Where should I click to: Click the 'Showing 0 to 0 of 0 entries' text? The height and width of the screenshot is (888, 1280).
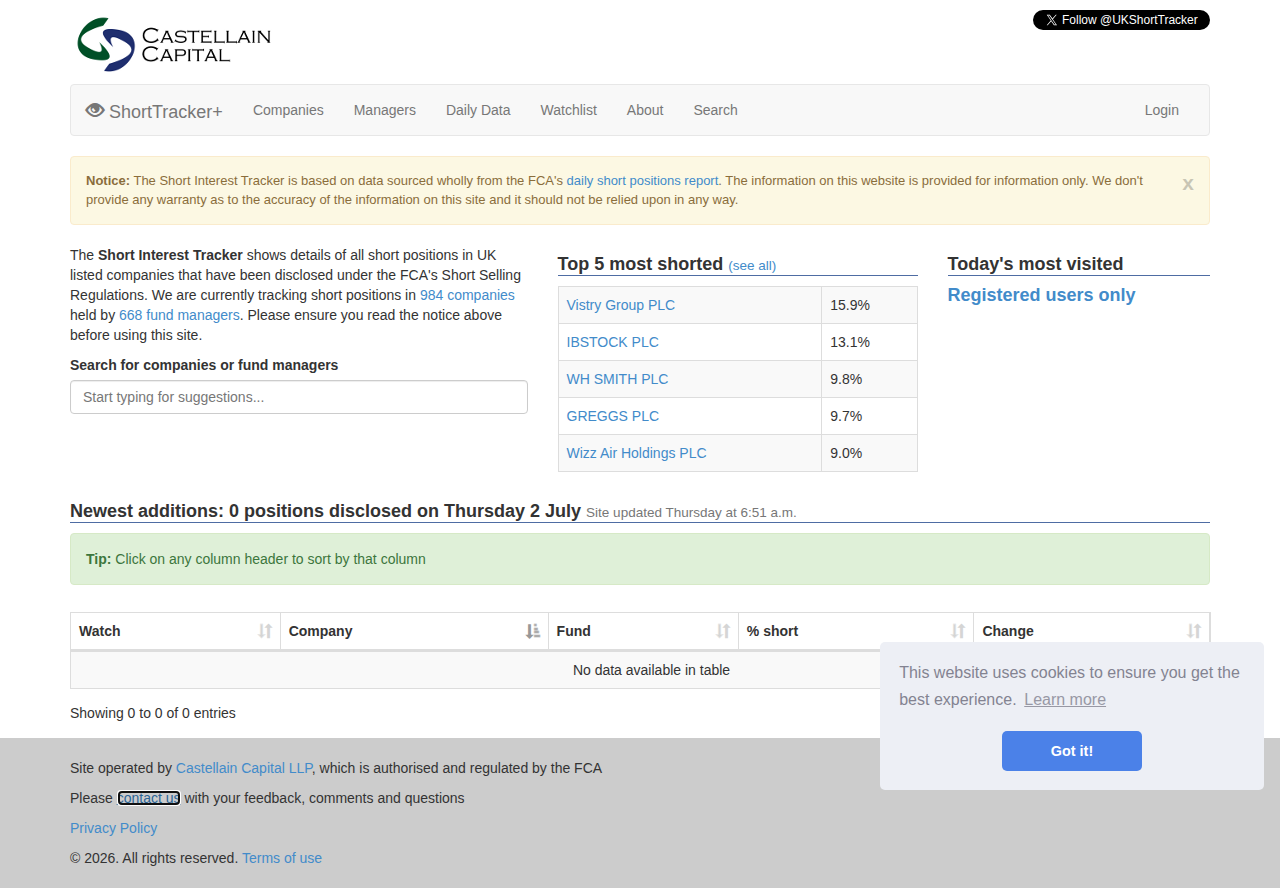[x=153, y=713]
